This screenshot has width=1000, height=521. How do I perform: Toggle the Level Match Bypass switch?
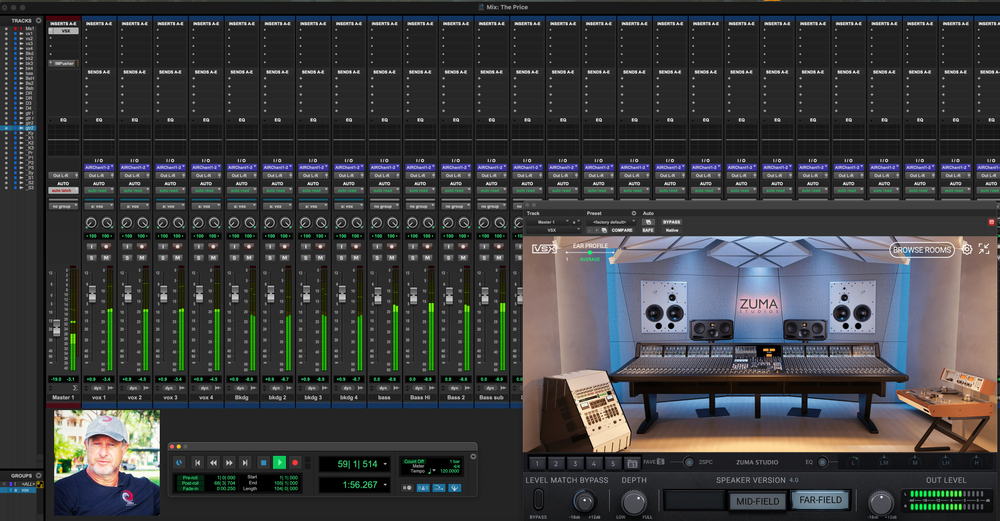click(539, 498)
